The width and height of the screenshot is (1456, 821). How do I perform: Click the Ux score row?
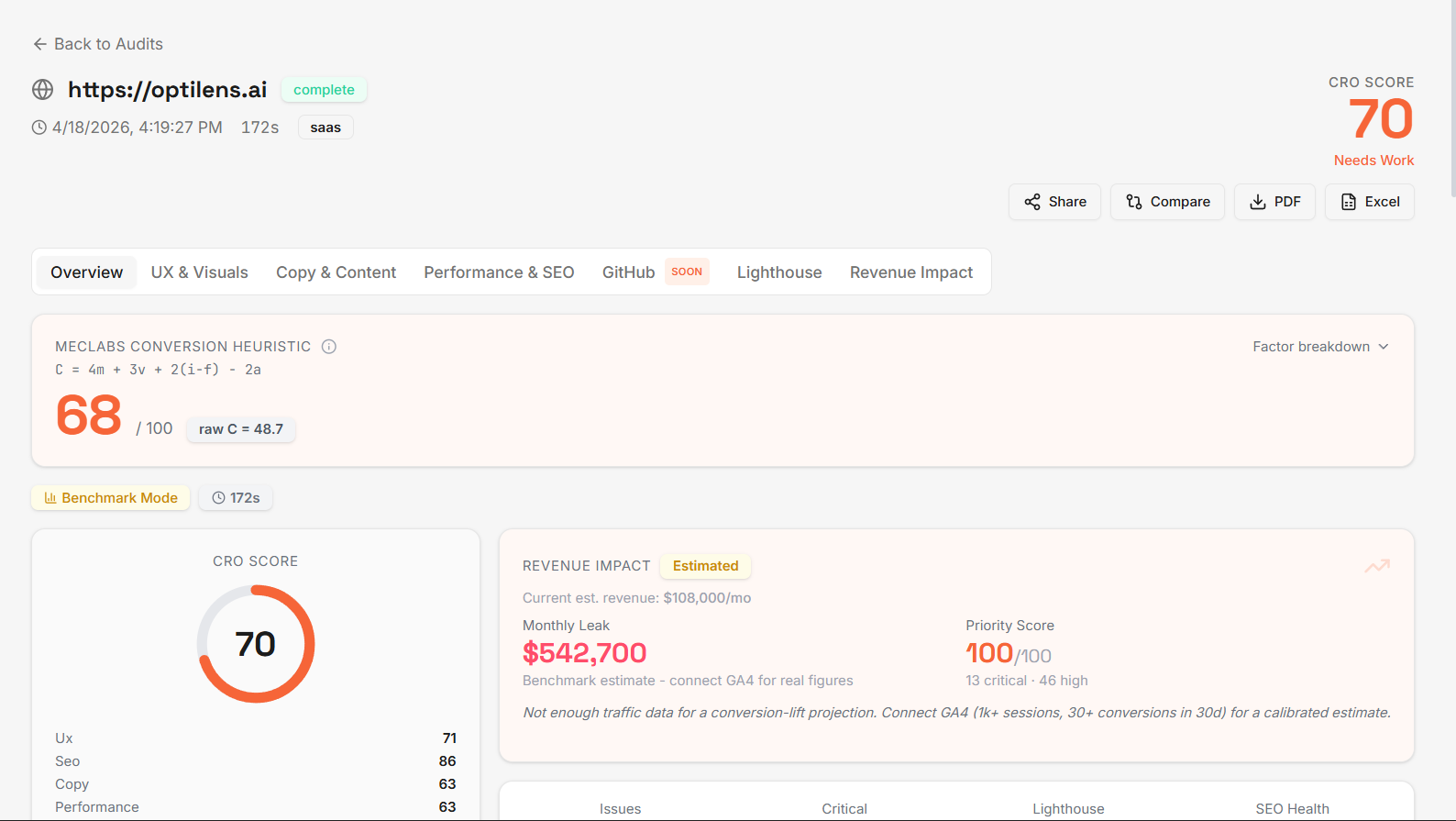coord(256,738)
